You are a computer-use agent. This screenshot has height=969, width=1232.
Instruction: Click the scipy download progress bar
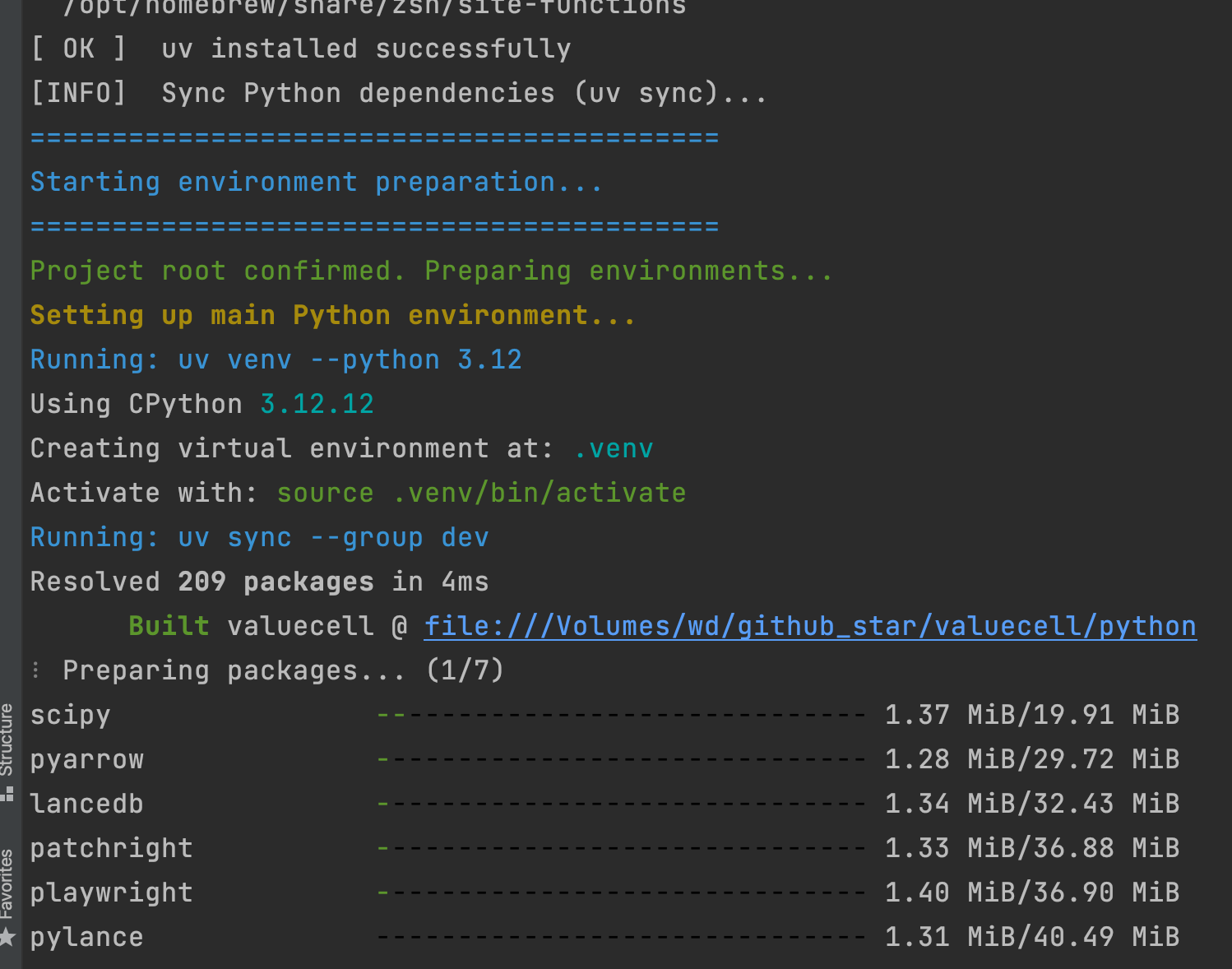pyautogui.click(x=621, y=715)
